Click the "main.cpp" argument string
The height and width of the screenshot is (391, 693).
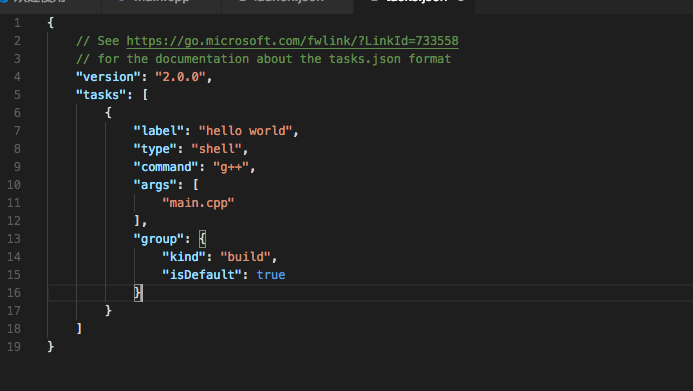tap(198, 203)
